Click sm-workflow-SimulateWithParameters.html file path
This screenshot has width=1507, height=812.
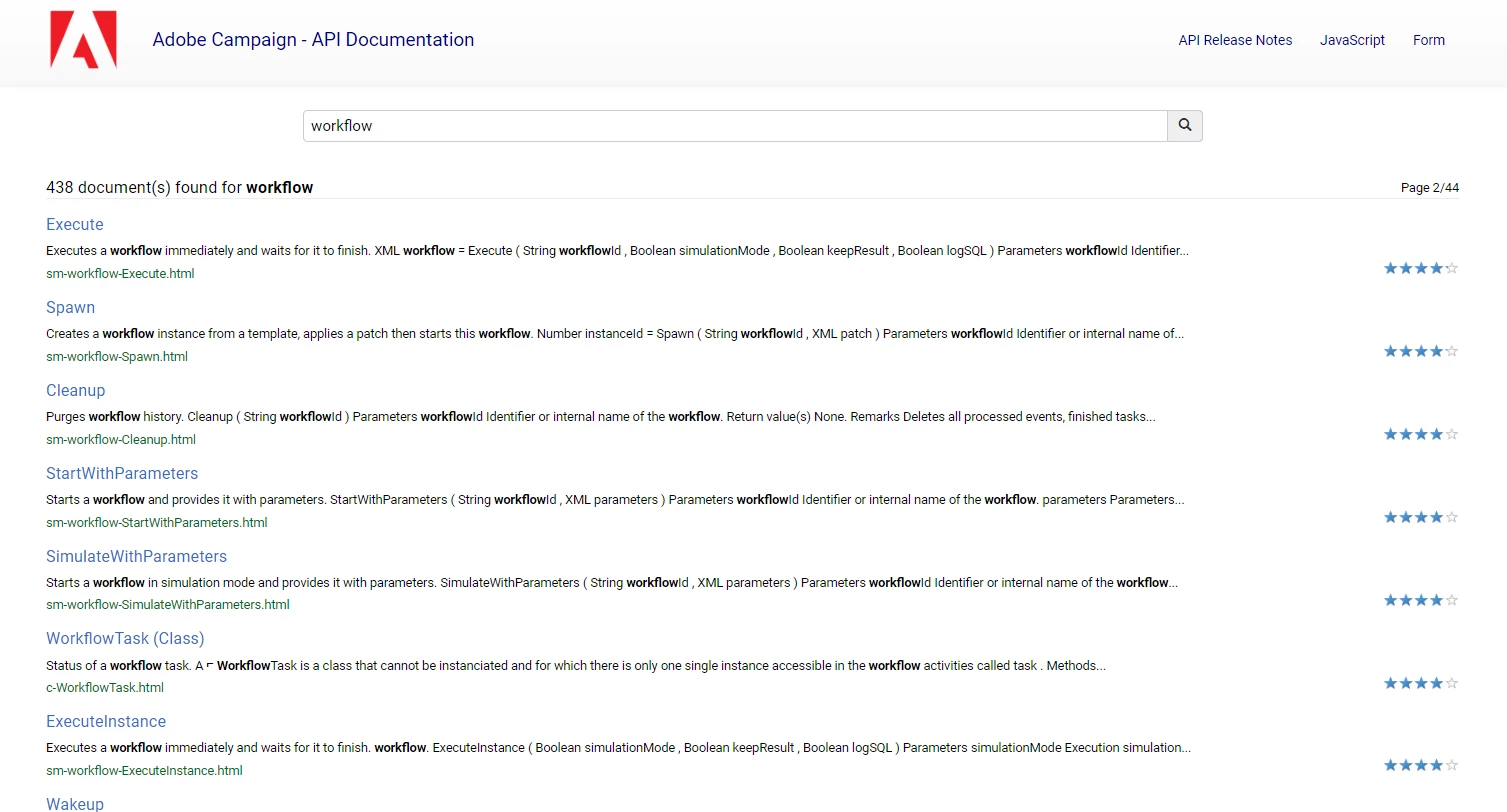coord(168,604)
